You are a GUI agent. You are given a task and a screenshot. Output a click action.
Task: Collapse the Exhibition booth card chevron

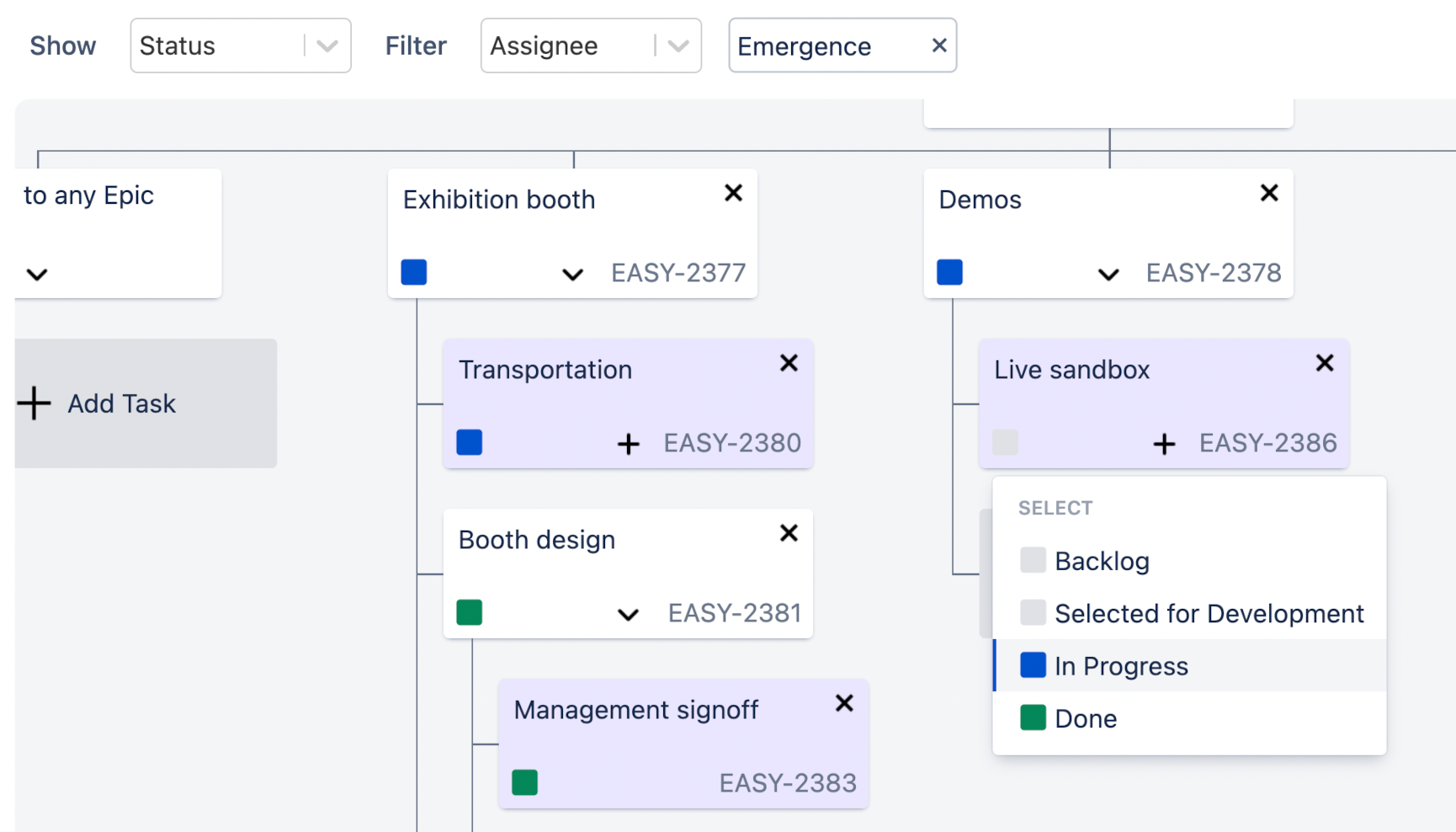572,275
